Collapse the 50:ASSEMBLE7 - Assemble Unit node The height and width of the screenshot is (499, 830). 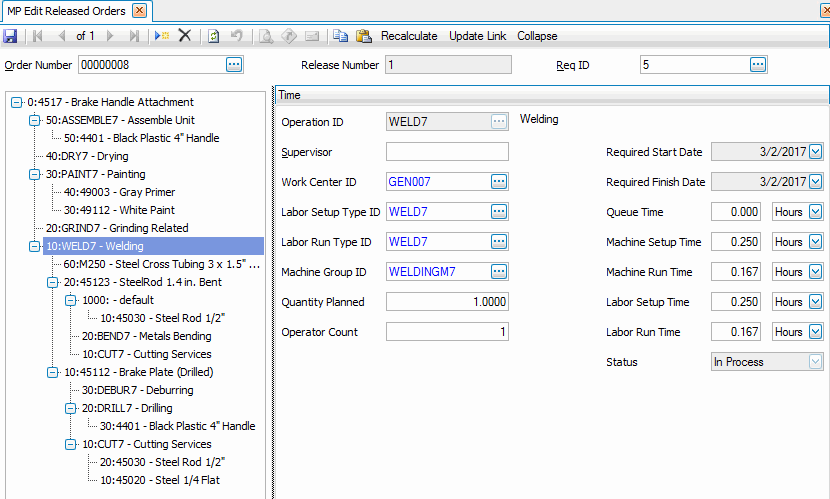pos(37,120)
